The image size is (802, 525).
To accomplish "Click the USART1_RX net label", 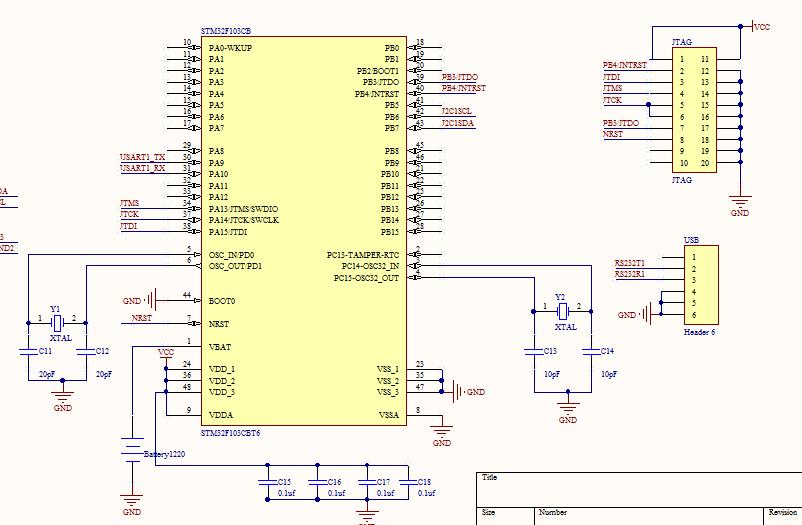I will [x=143, y=168].
